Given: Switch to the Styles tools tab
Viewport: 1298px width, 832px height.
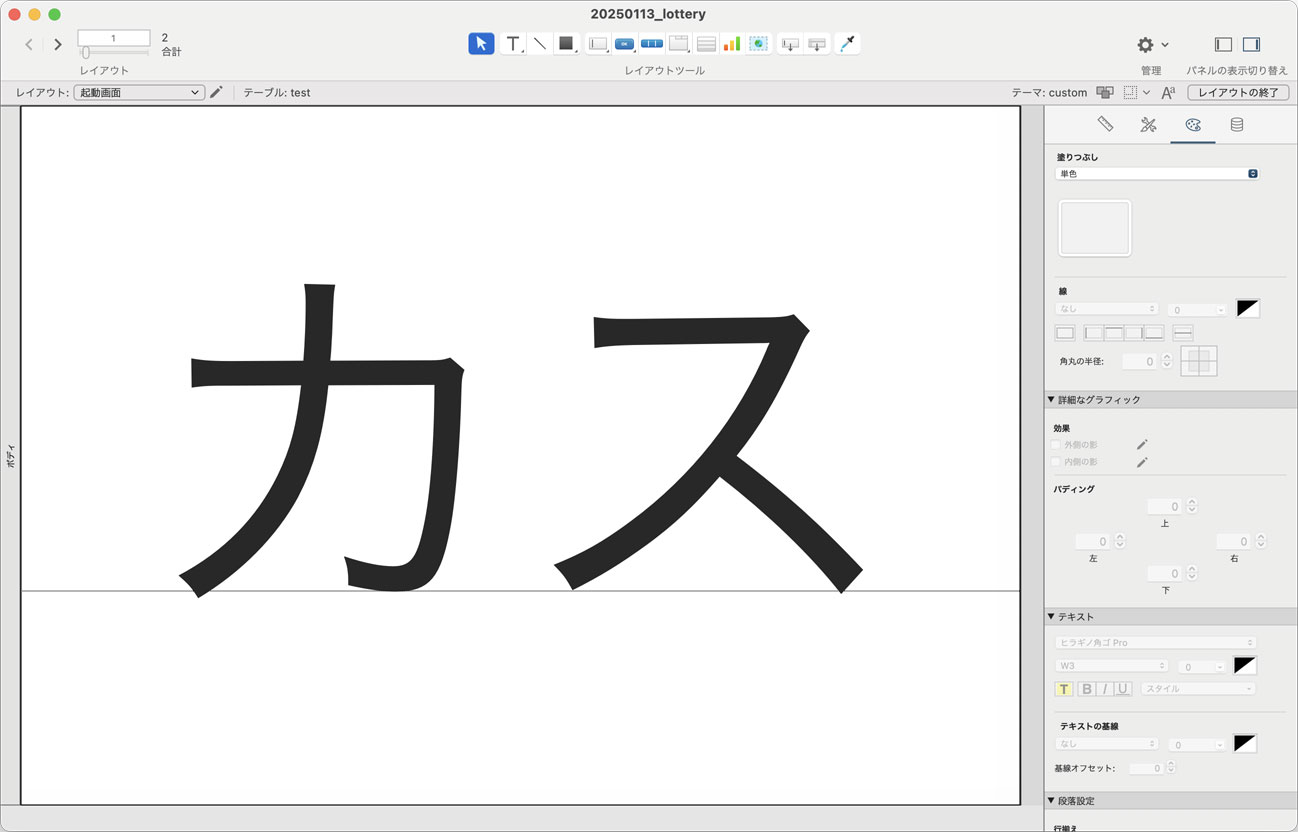Looking at the screenshot, I should pyautogui.click(x=1149, y=125).
